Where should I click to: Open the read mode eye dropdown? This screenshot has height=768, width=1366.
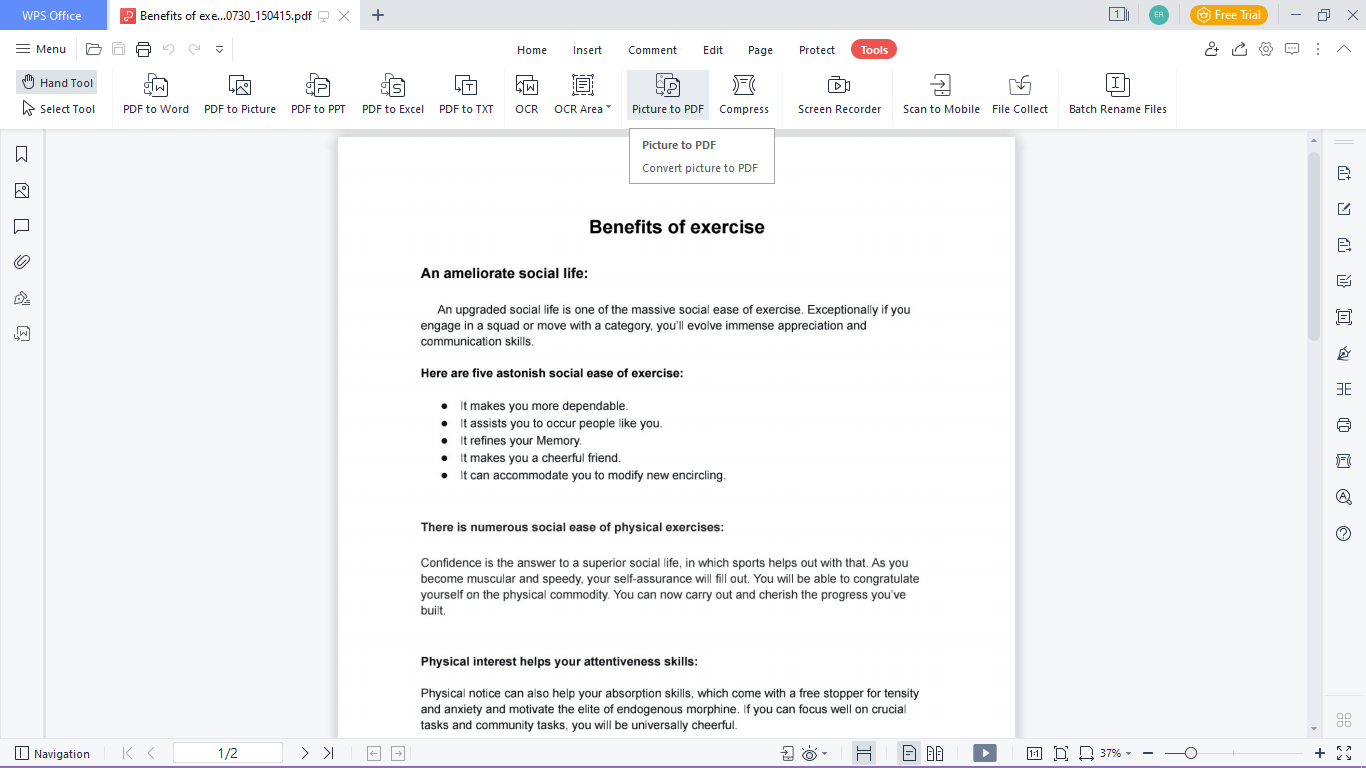coord(810,753)
